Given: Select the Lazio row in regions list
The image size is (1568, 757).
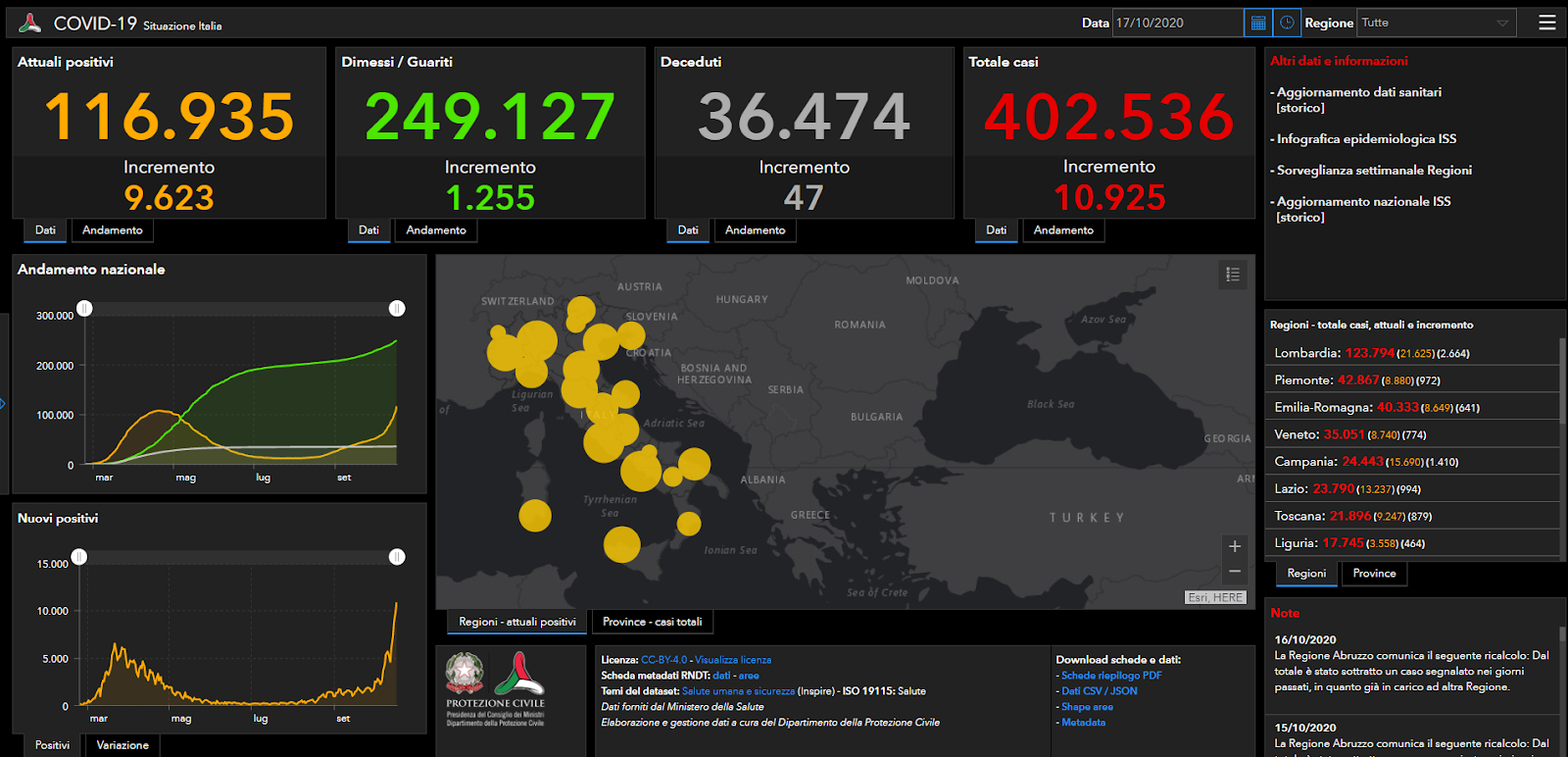Looking at the screenshot, I should click(1412, 488).
